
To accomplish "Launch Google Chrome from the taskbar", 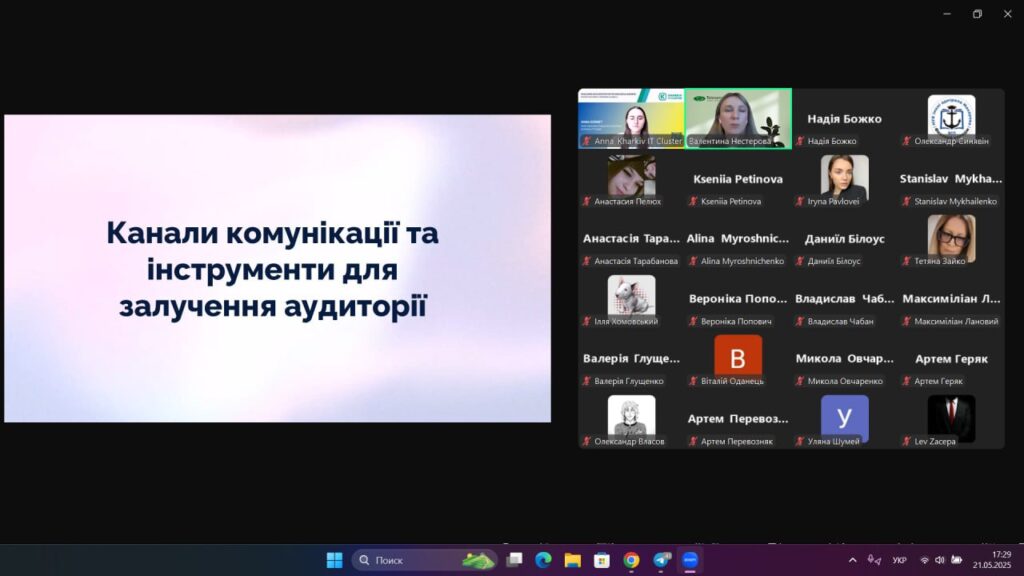I will [x=631, y=560].
